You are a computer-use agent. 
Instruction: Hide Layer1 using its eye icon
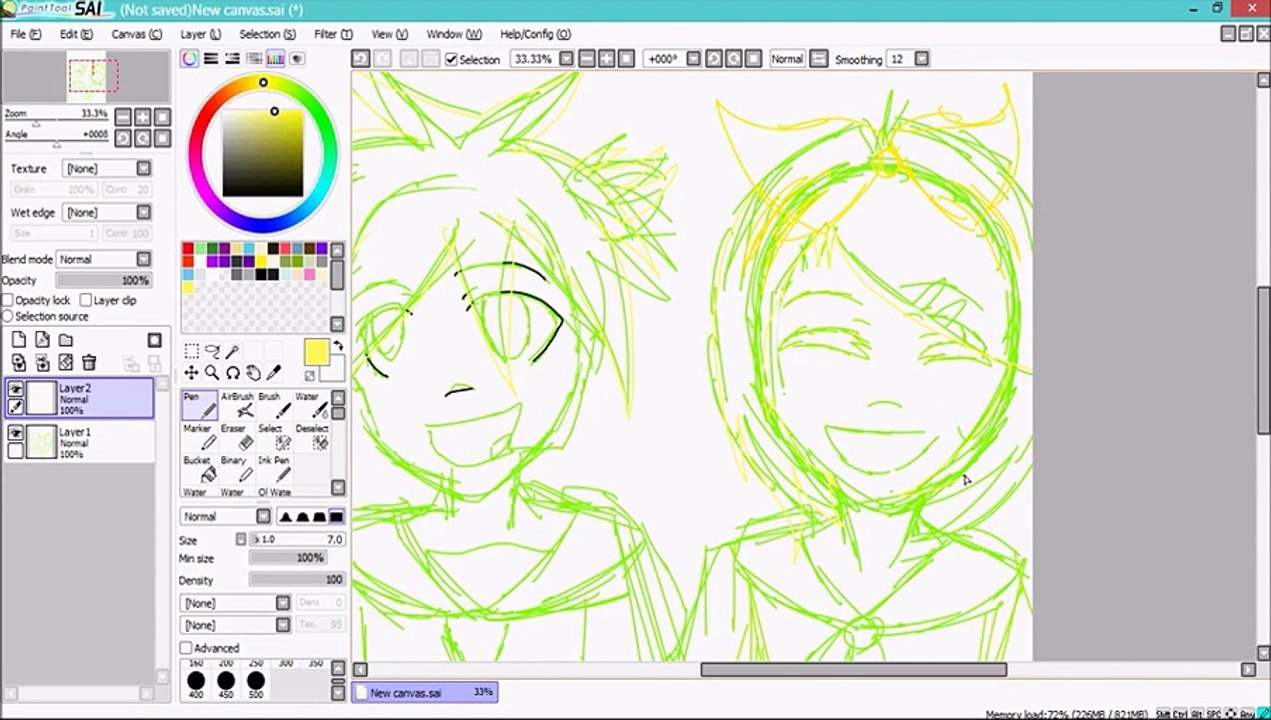16,433
